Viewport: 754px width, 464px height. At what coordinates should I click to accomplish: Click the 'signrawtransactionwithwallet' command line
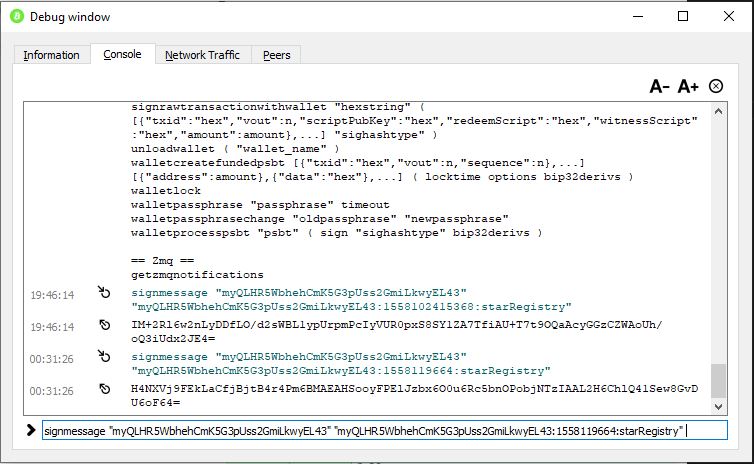415,121
